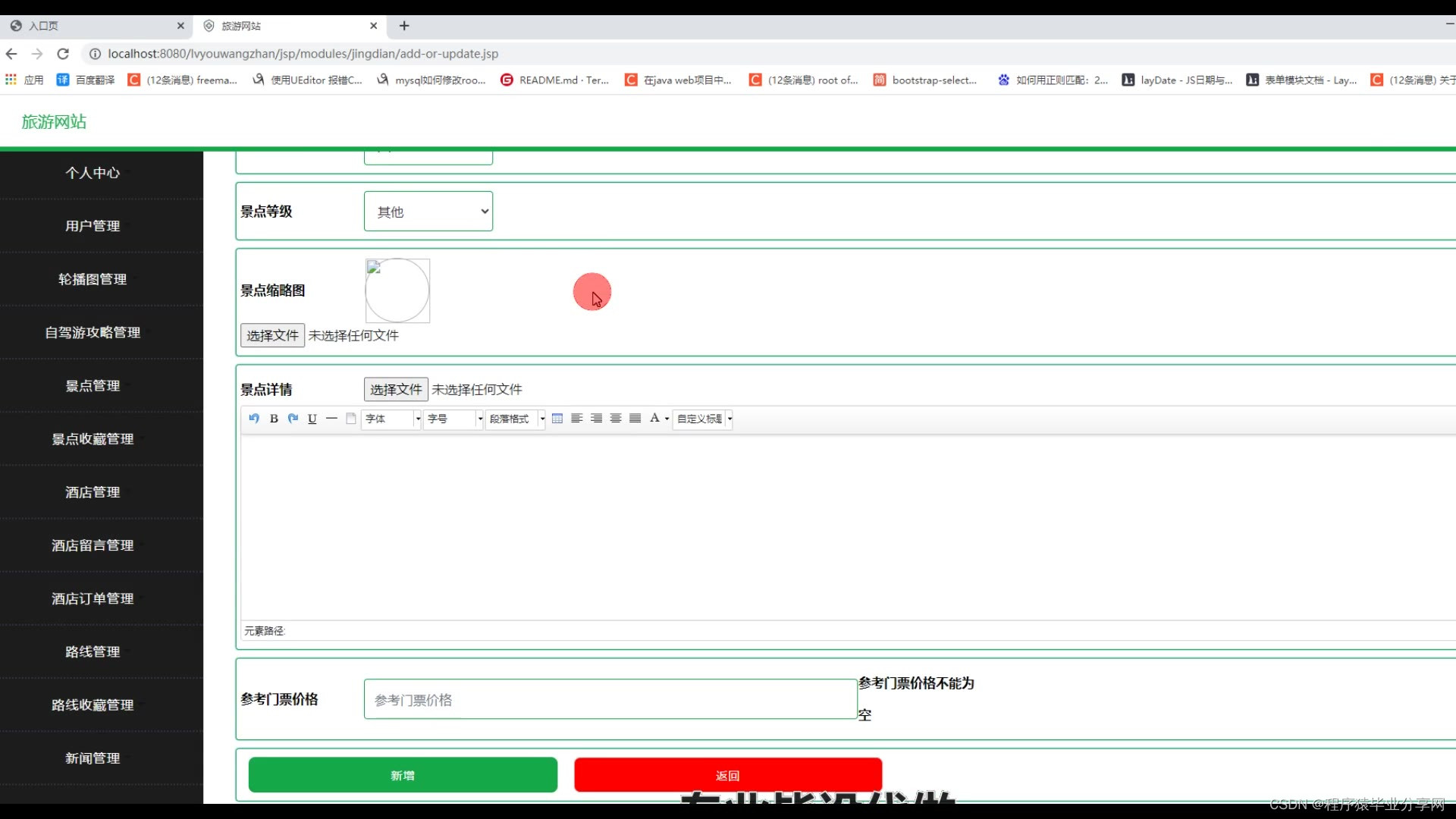Click the undo icon in editor toolbar
1456x819 pixels.
[254, 419]
